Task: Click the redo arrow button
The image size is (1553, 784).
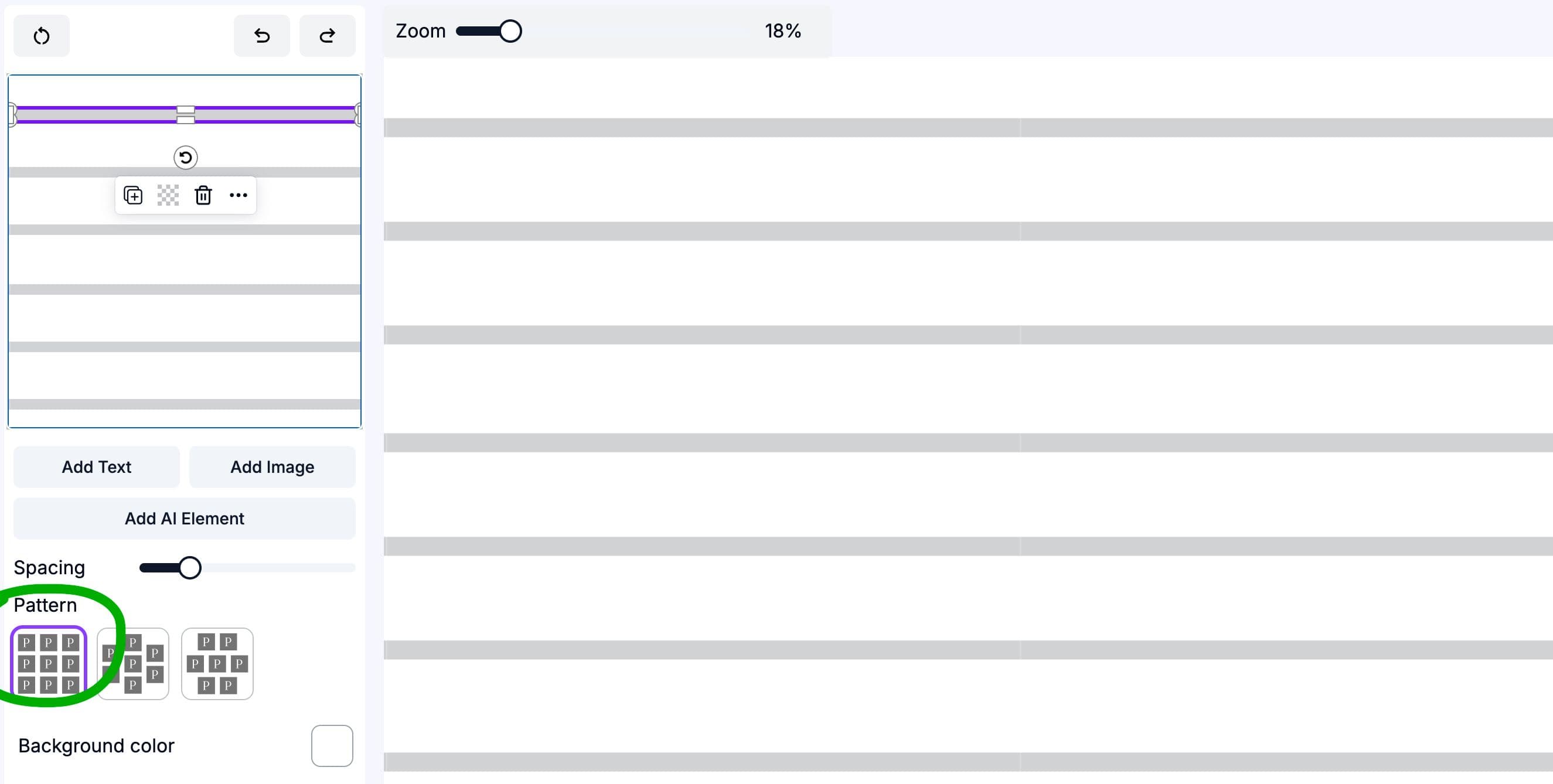Action: tap(328, 36)
